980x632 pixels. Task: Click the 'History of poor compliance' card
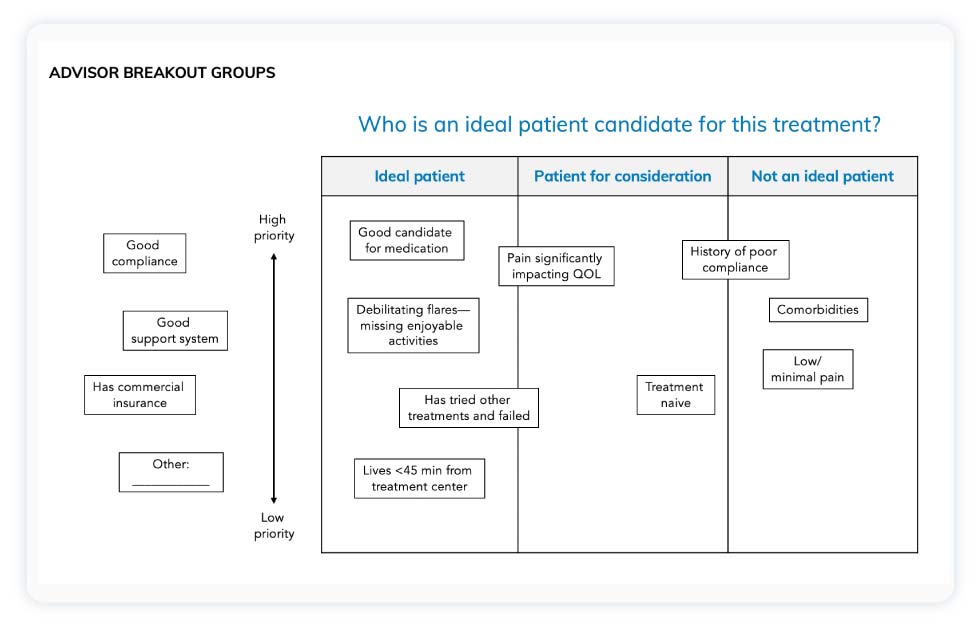click(735, 260)
